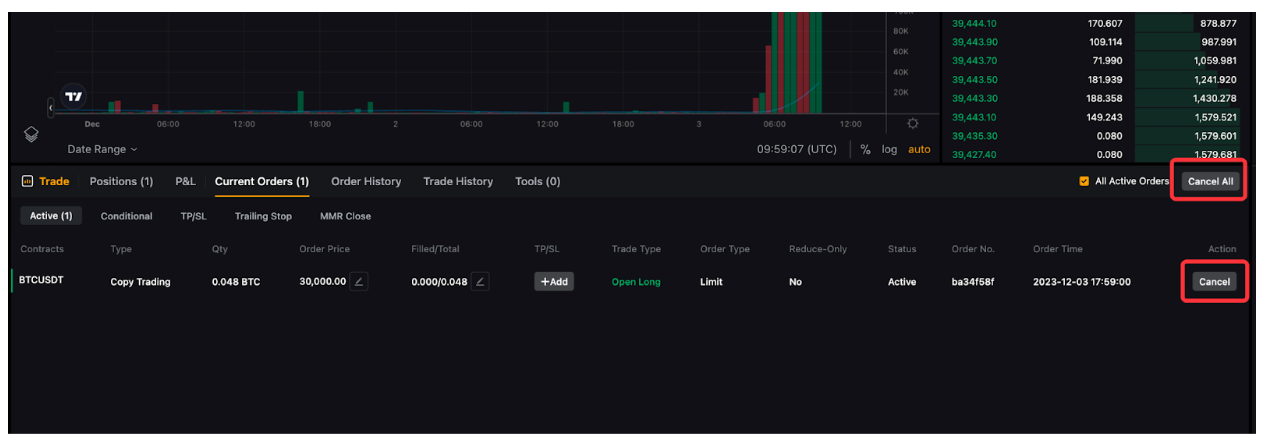This screenshot has height=440, width=1266.
Task: Enable log scale on chart
Action: pos(889,149)
